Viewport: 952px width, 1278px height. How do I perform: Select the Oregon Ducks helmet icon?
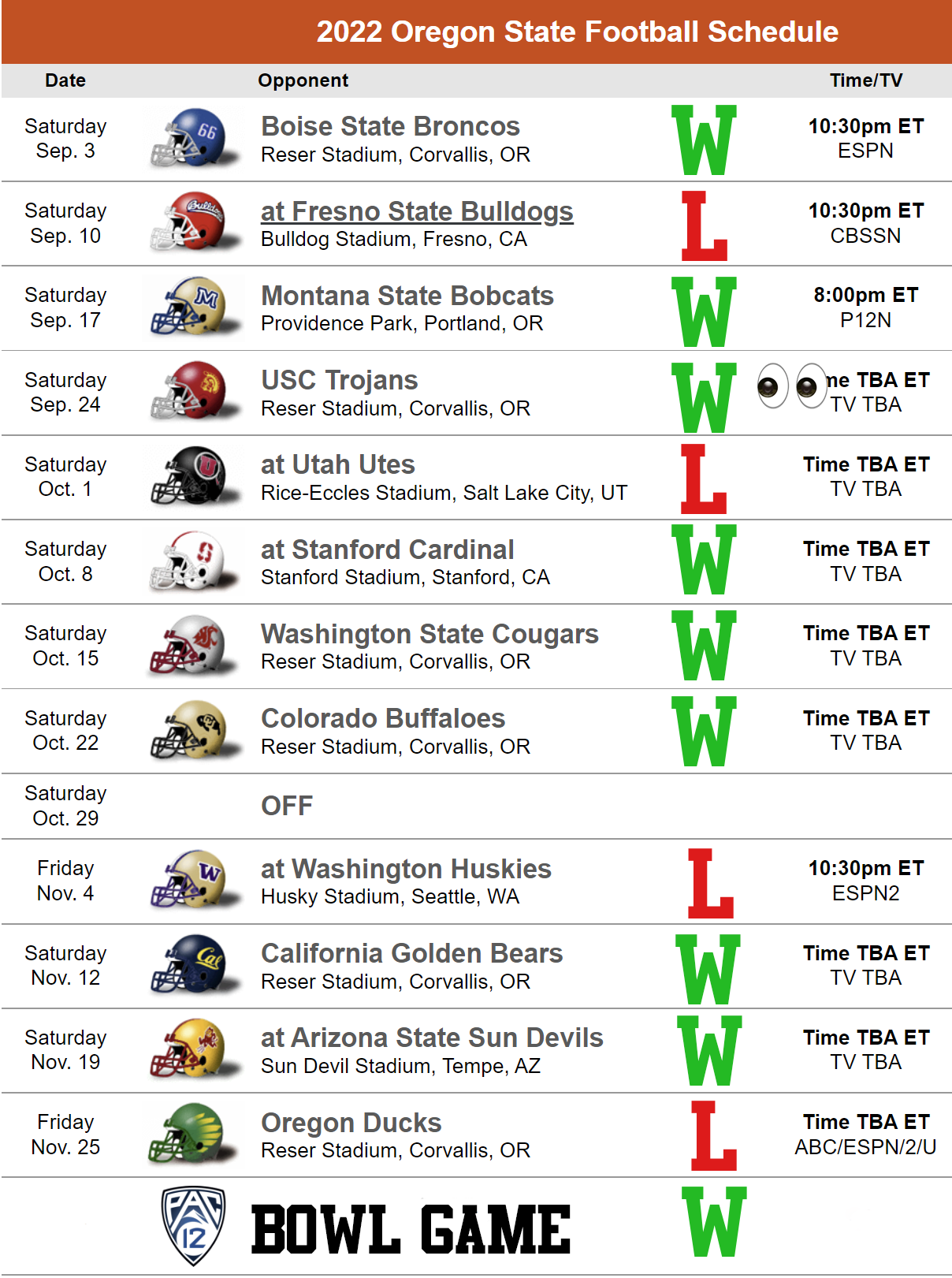click(194, 1134)
